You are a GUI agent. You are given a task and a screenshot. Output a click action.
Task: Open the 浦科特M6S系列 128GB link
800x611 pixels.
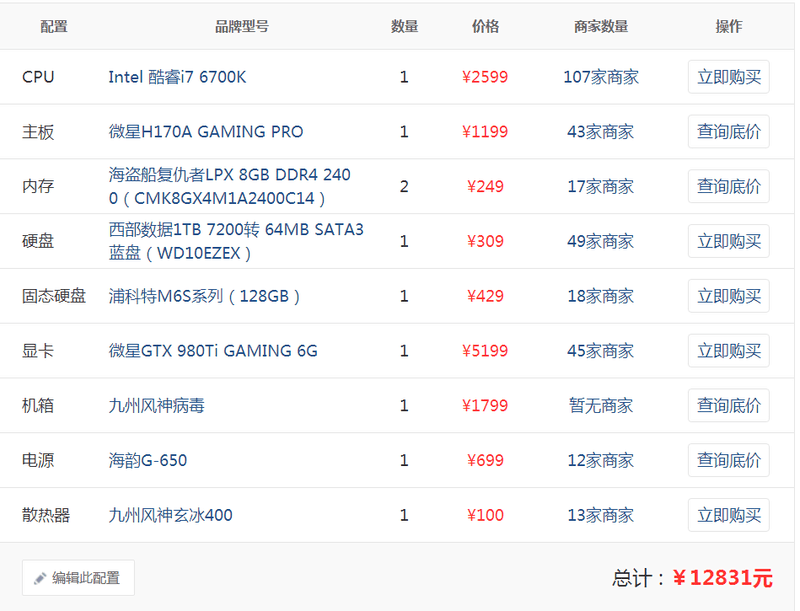[204, 296]
